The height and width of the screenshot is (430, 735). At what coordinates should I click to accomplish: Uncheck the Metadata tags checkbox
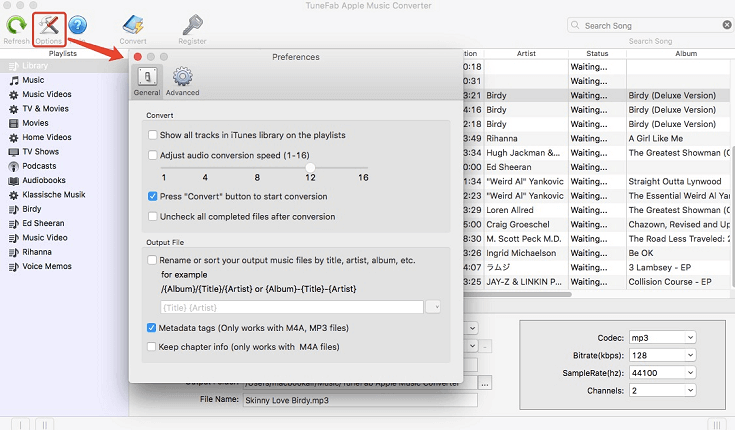pos(153,328)
